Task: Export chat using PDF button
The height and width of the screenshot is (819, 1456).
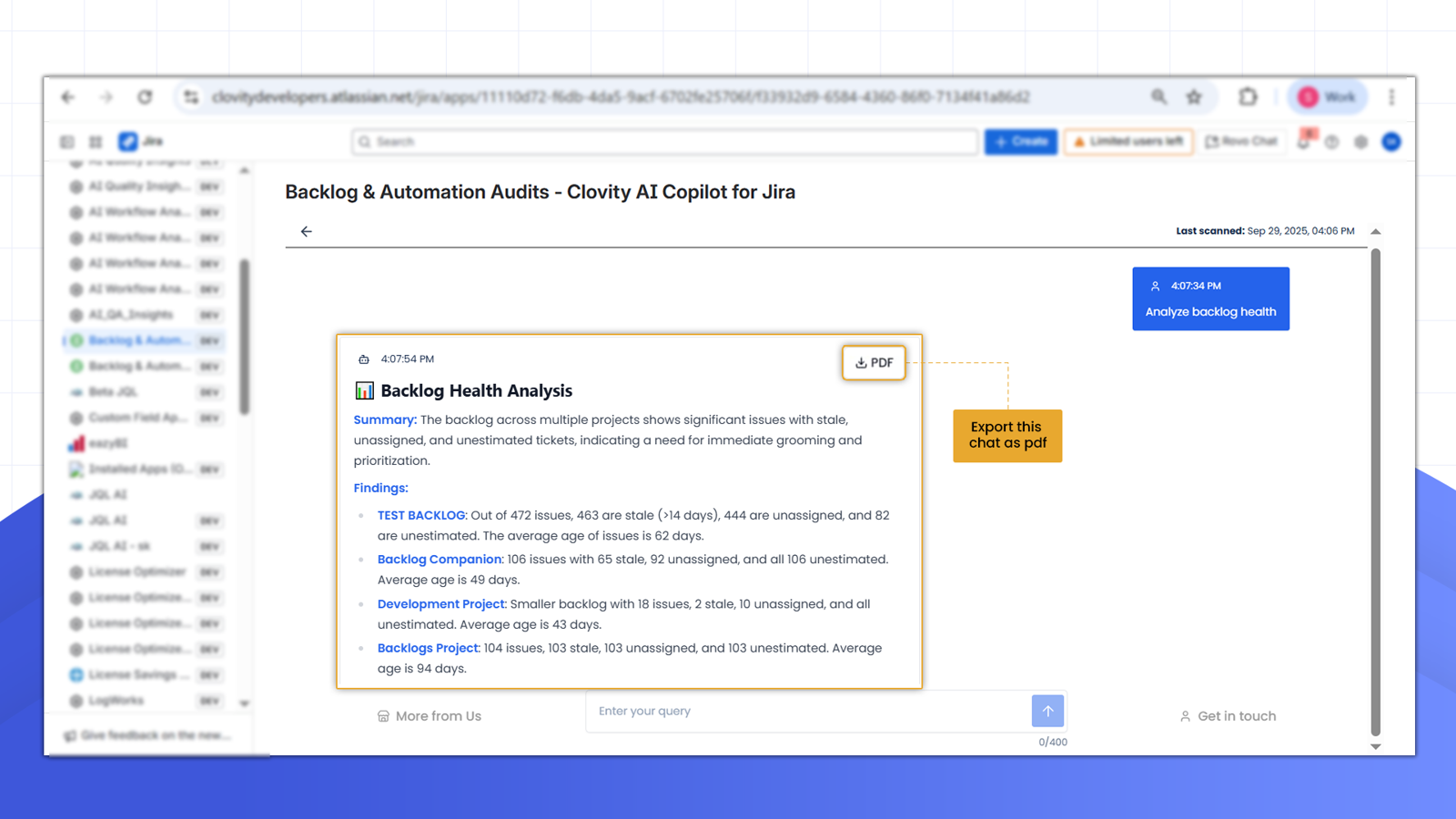Action: pyautogui.click(x=874, y=362)
